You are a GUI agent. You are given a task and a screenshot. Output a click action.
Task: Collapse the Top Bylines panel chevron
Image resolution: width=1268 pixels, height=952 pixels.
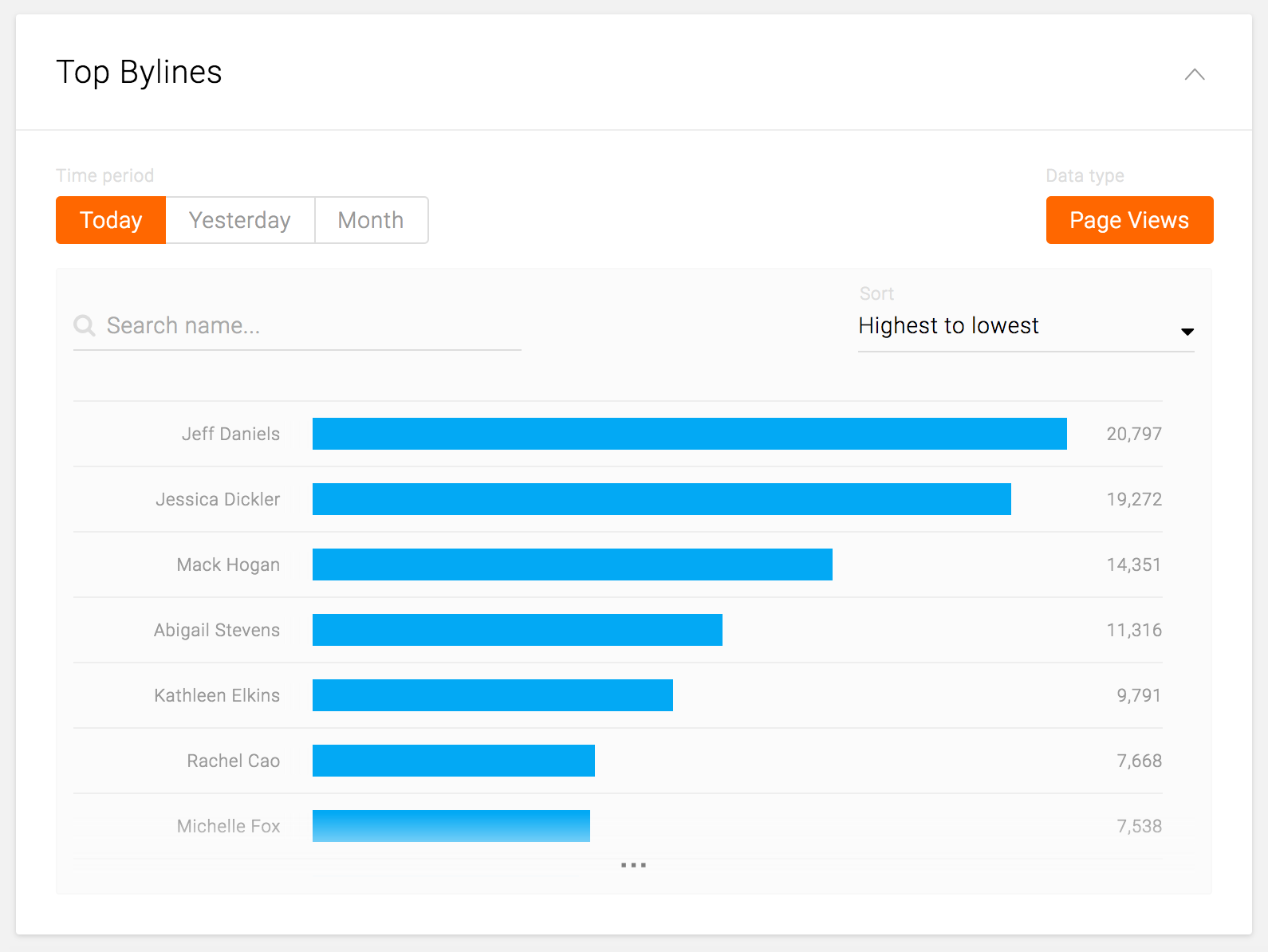(x=1194, y=74)
